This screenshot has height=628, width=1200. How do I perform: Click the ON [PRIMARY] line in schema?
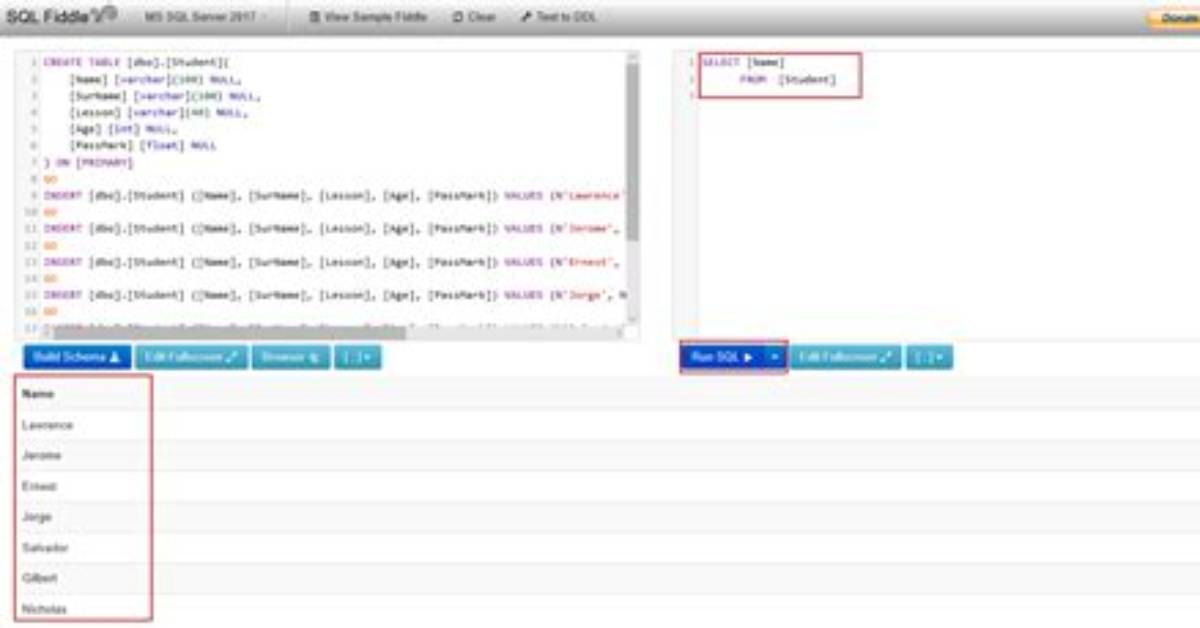88,162
